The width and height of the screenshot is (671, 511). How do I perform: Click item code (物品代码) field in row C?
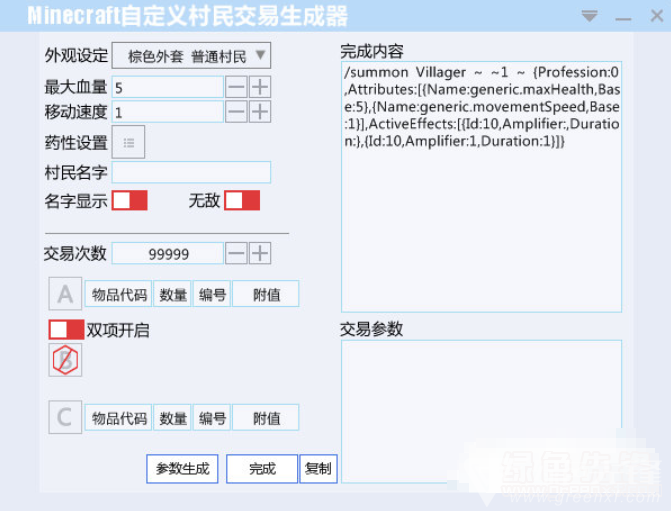[119, 417]
